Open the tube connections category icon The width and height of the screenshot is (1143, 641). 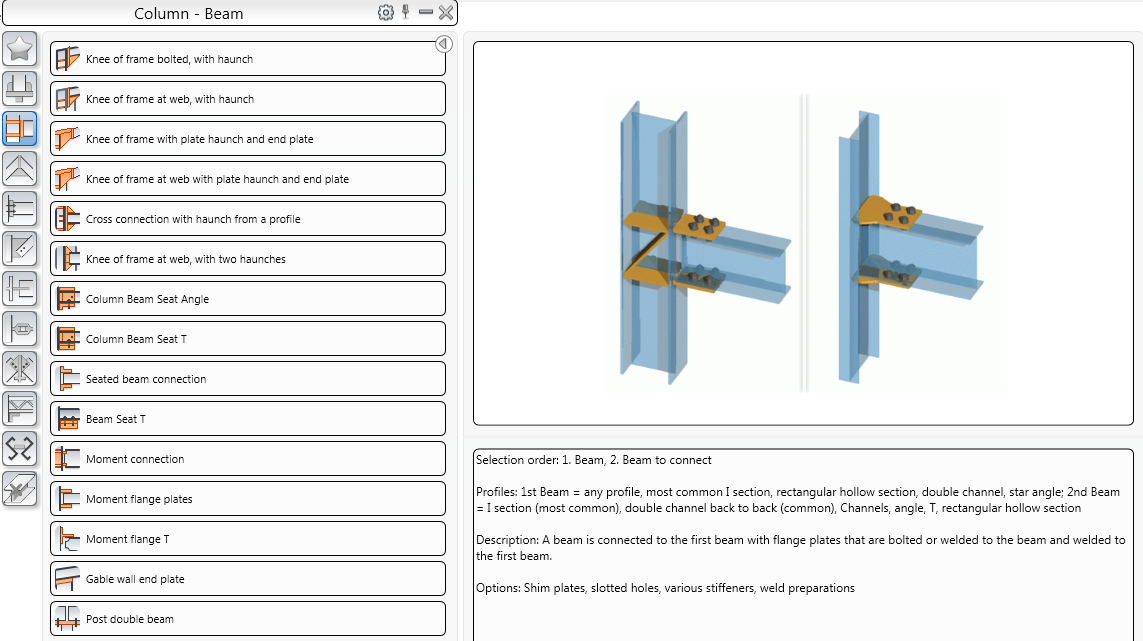tap(20, 329)
